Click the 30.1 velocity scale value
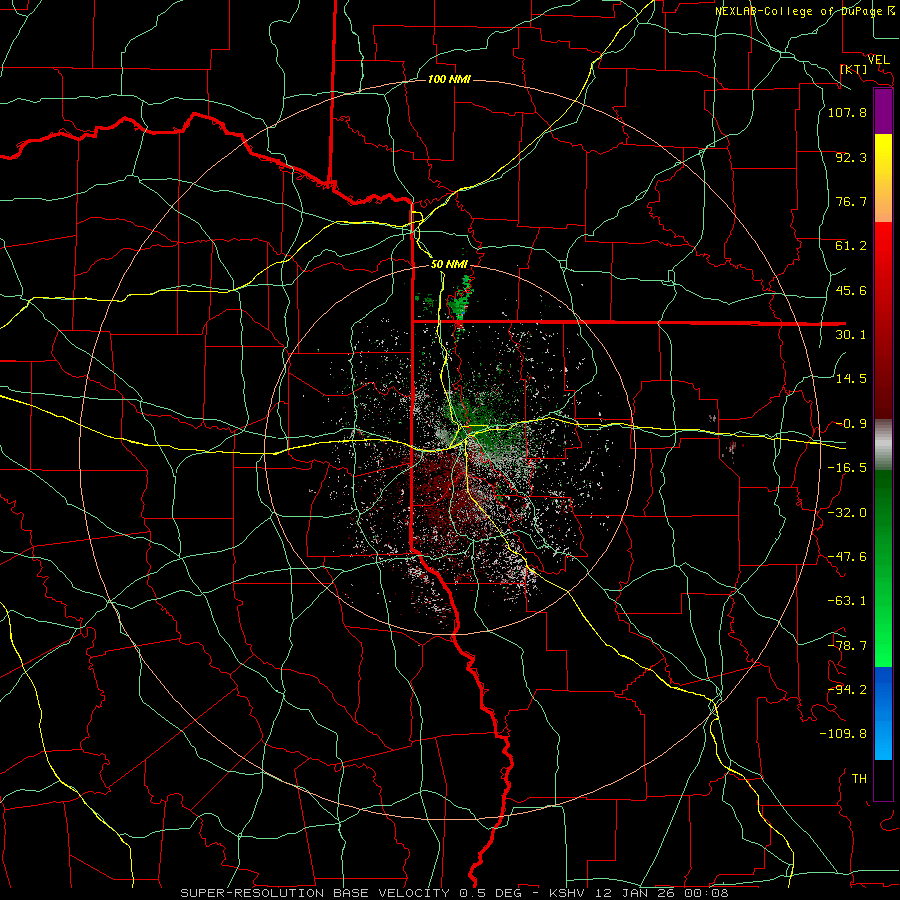Image resolution: width=900 pixels, height=900 pixels. (851, 335)
